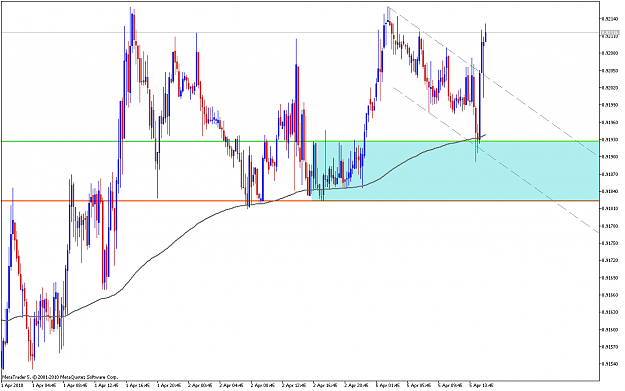Click the '1 Apr 2010' date label
The height and width of the screenshot is (391, 625).
point(12,385)
